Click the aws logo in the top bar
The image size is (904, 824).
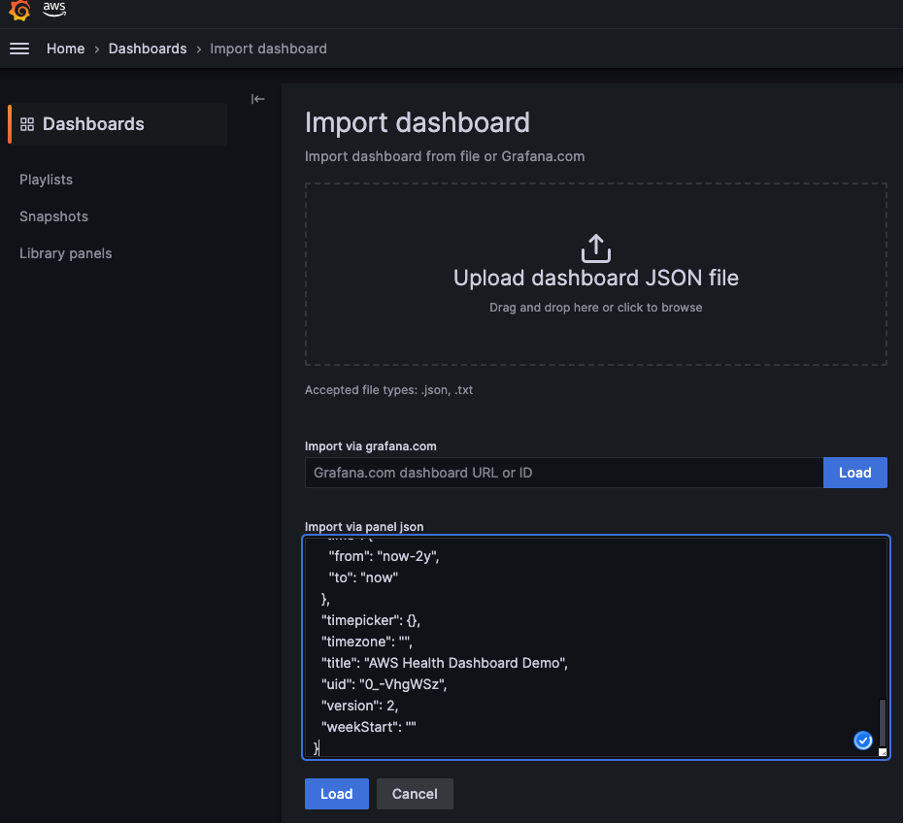[x=54, y=12]
